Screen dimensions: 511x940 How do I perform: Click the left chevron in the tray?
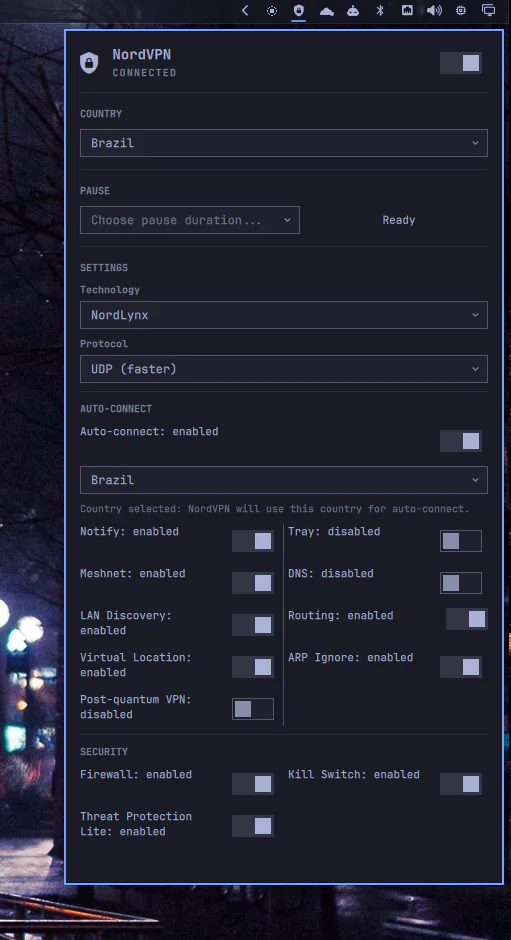[x=245, y=10]
